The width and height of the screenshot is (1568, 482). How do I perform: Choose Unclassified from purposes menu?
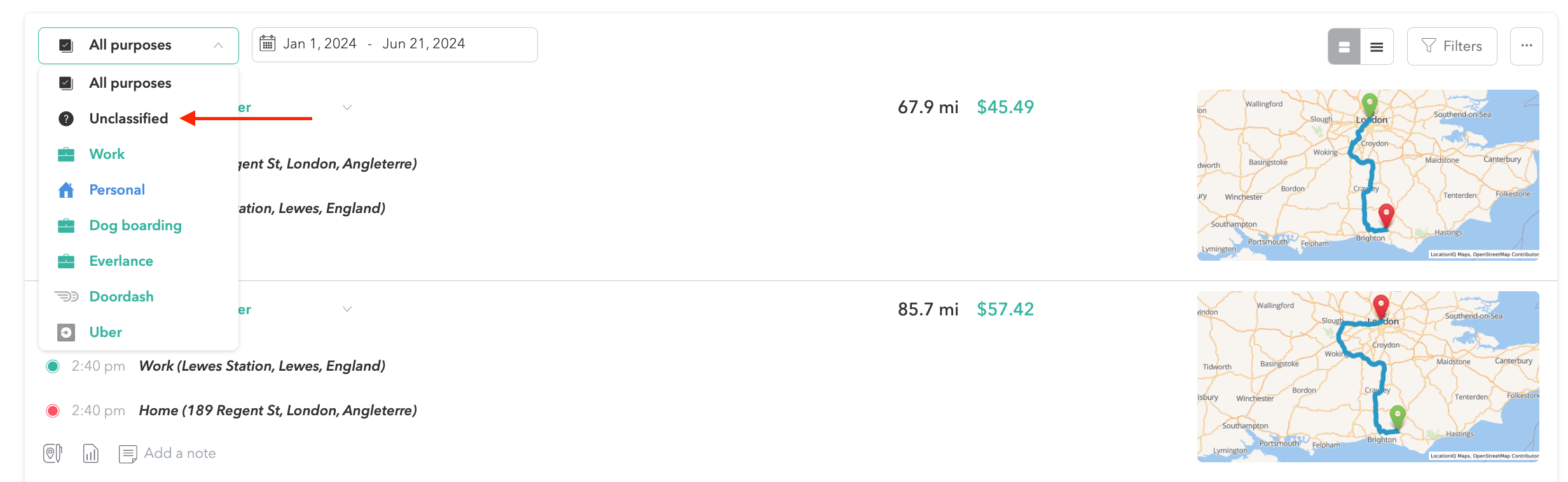coord(128,118)
